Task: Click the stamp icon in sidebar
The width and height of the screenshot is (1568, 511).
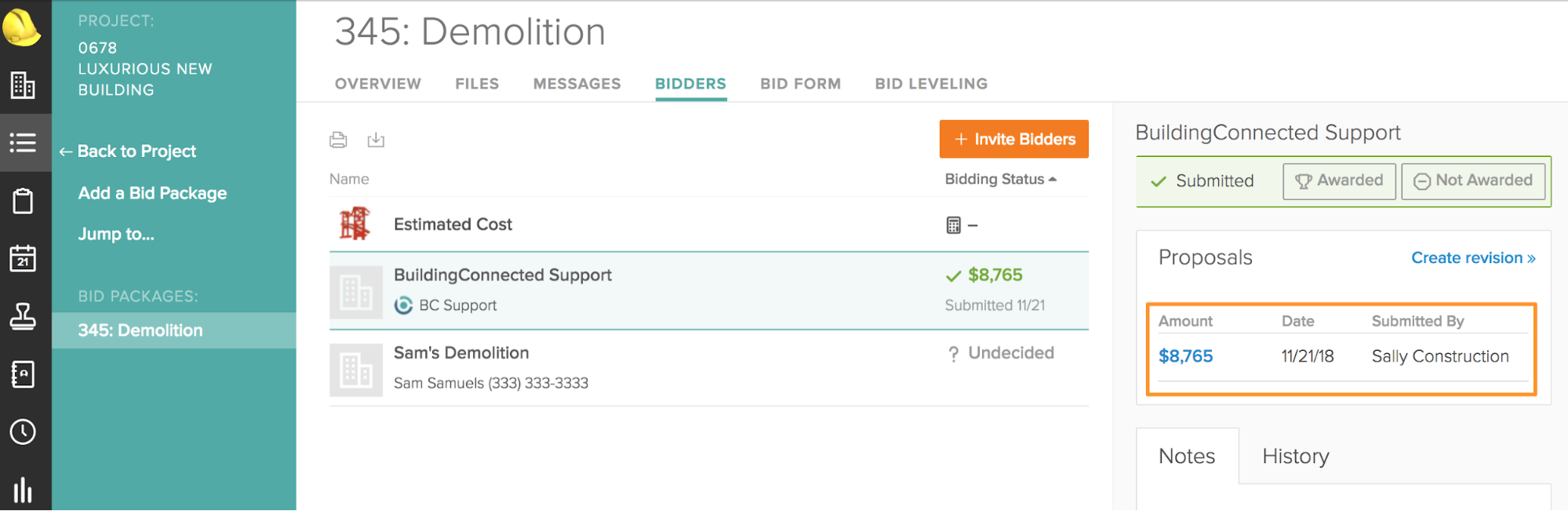Action: point(23,316)
